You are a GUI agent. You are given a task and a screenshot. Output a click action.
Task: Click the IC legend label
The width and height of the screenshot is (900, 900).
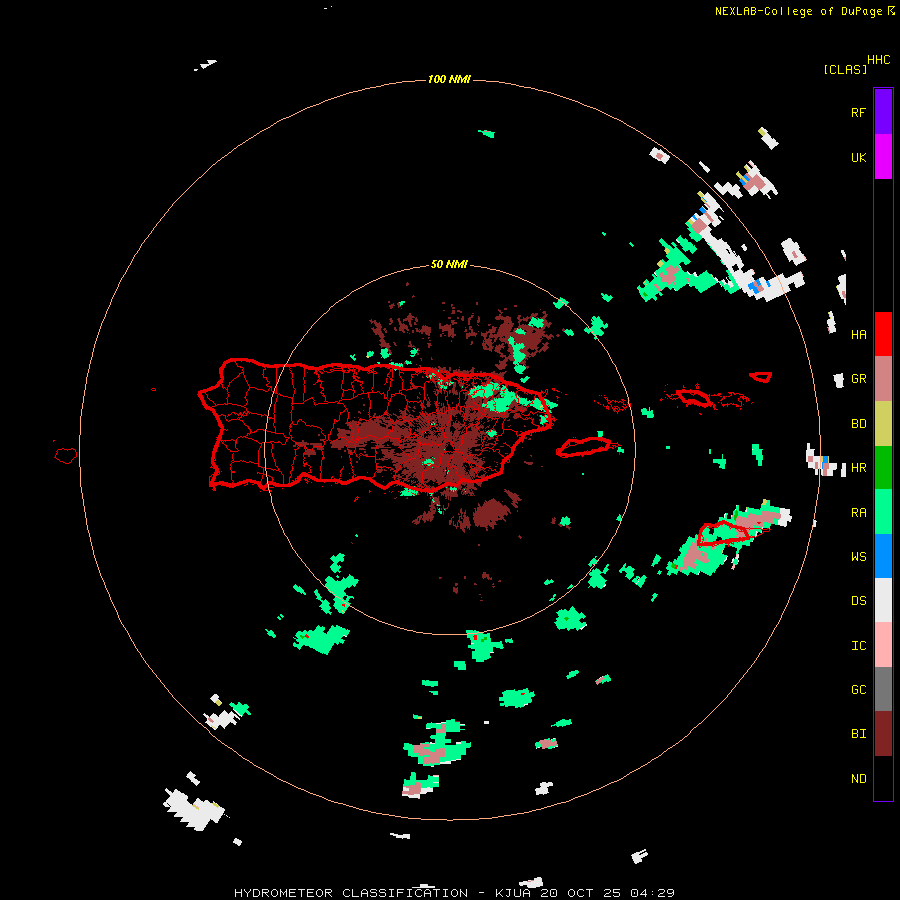[x=858, y=645]
